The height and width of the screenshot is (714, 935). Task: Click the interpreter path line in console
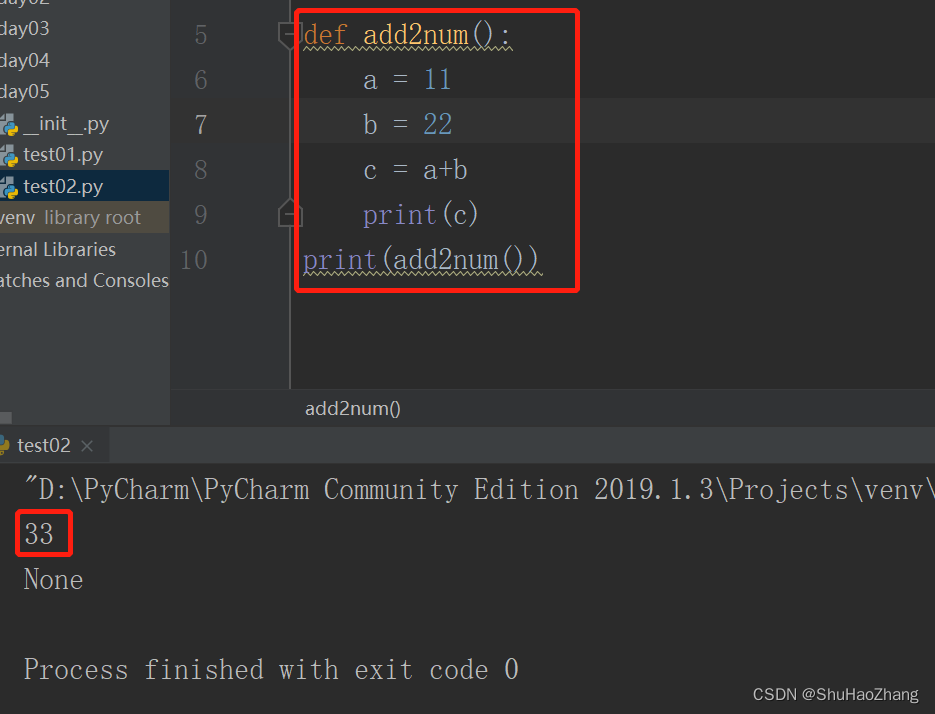point(479,490)
